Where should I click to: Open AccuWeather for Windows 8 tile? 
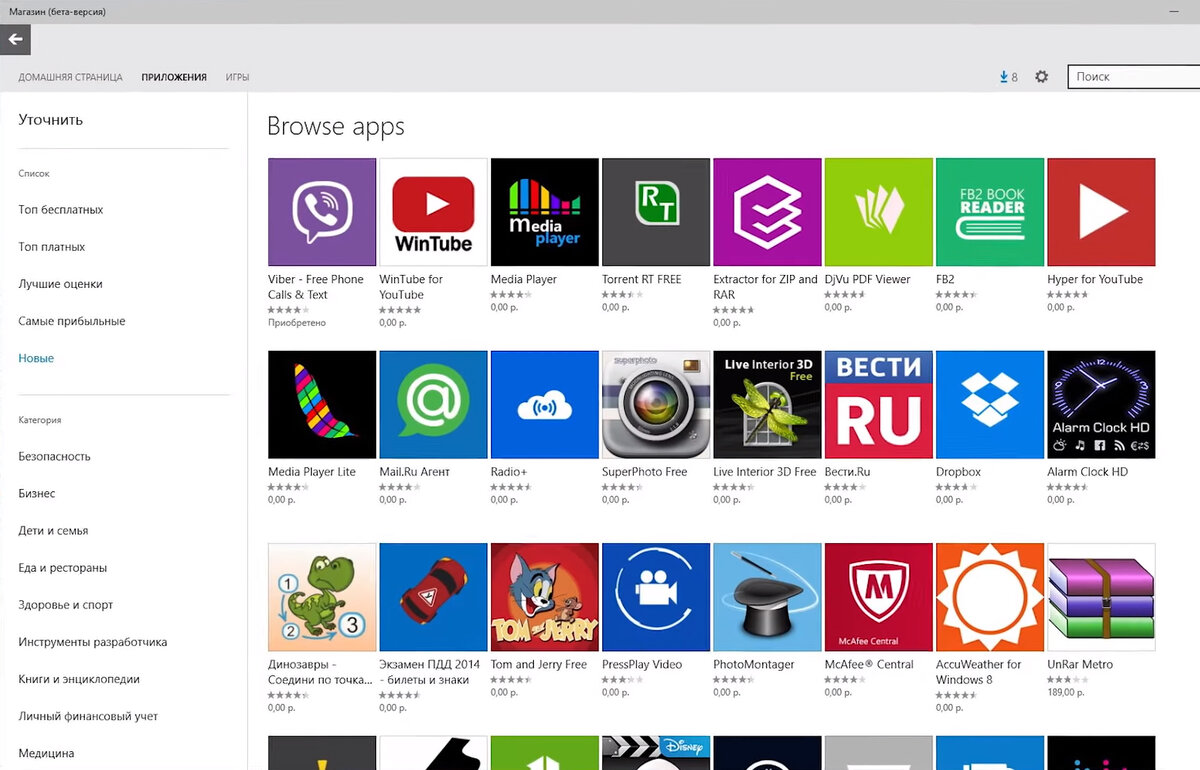click(x=990, y=597)
